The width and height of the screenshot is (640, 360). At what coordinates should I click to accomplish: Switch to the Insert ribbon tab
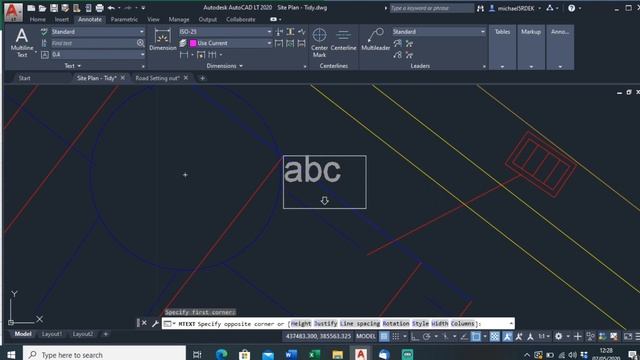point(62,19)
